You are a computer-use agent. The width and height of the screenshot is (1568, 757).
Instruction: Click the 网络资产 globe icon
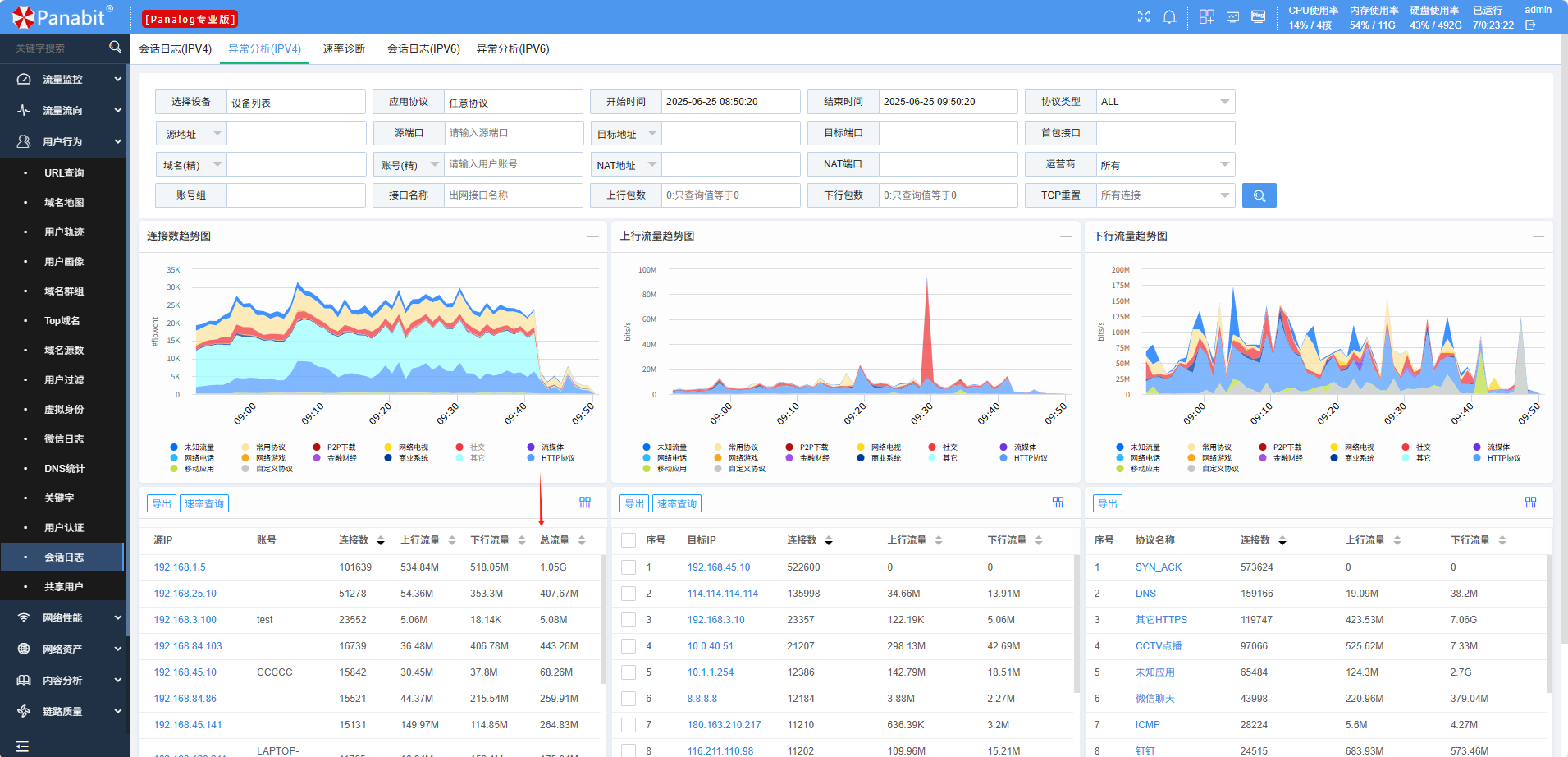(24, 649)
